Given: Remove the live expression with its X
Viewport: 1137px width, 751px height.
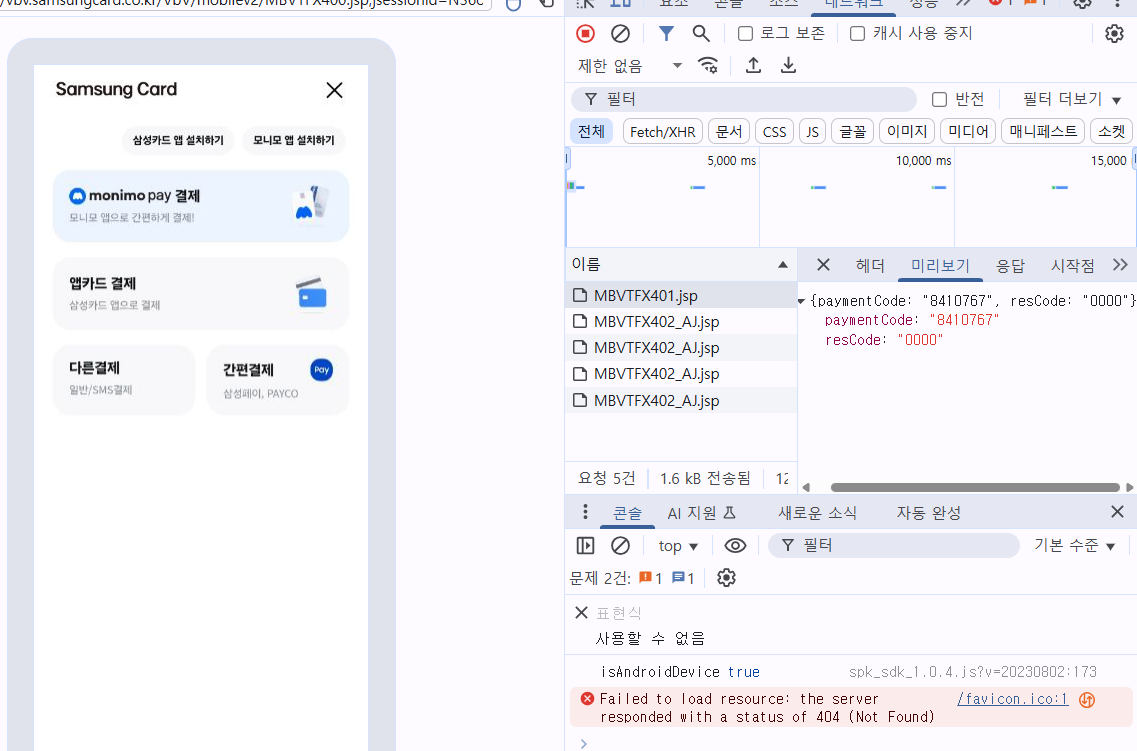Looking at the screenshot, I should (581, 613).
